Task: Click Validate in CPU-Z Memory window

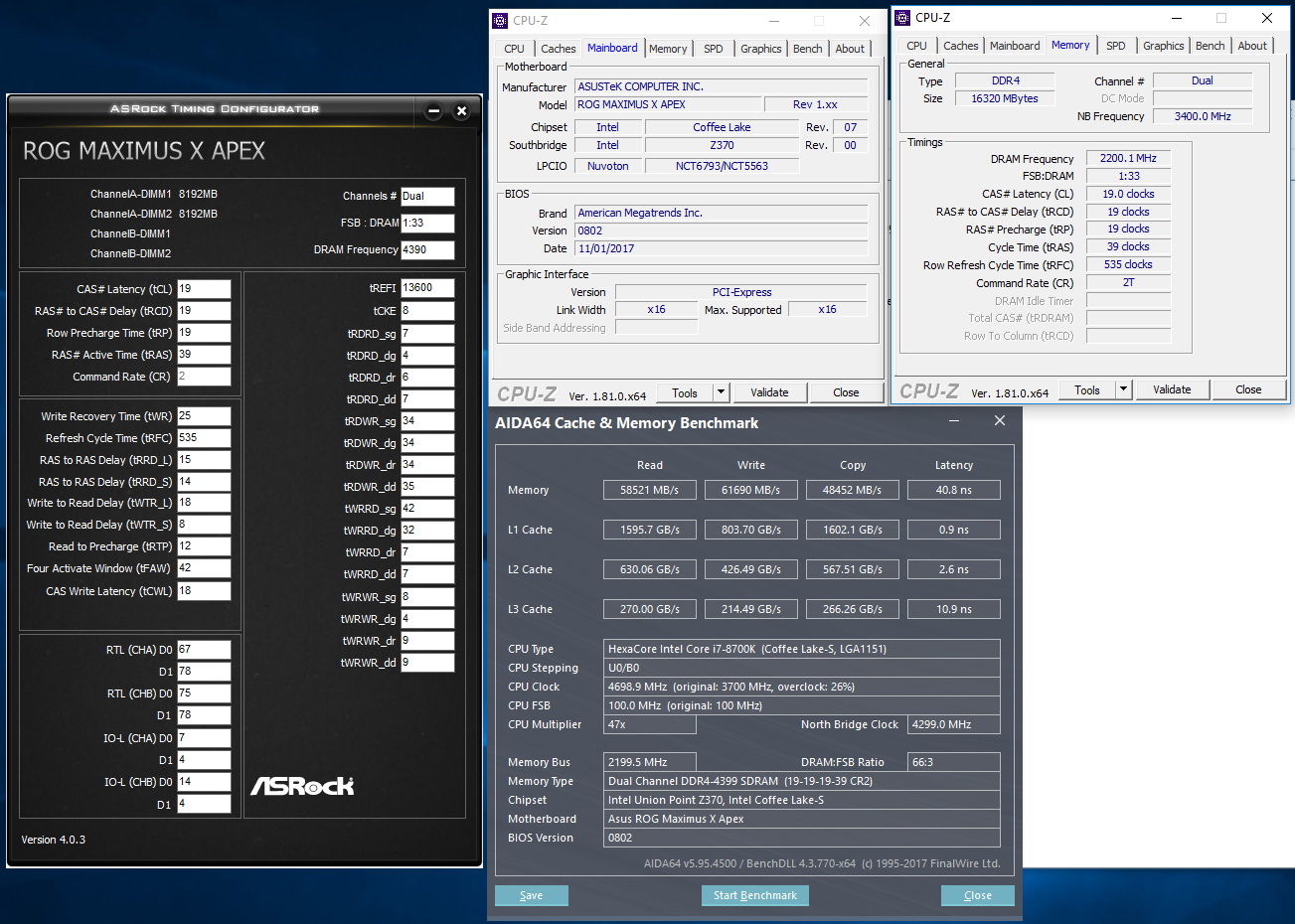Action: [1172, 389]
